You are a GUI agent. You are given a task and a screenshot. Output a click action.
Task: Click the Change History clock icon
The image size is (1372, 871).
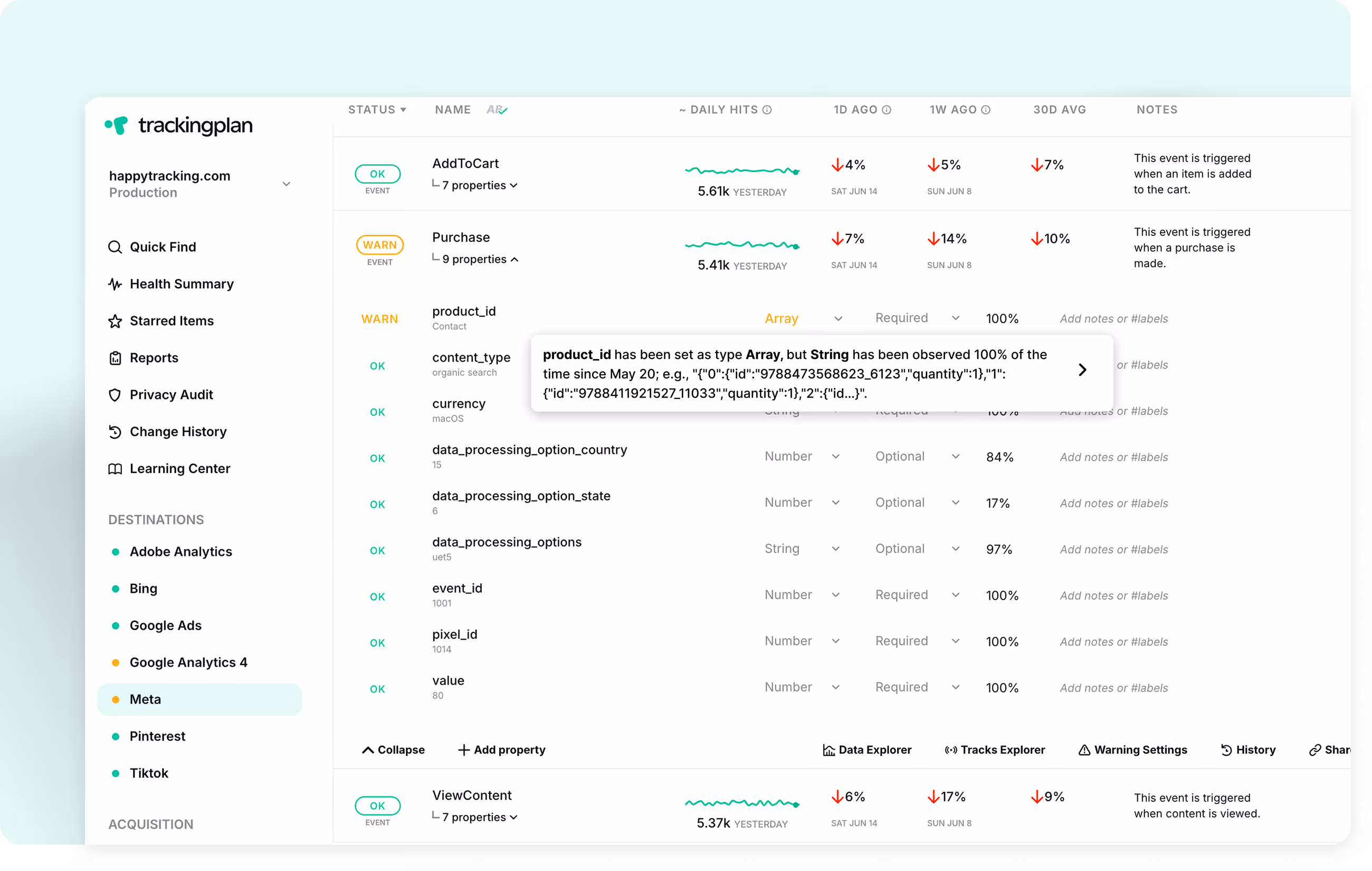[115, 431]
